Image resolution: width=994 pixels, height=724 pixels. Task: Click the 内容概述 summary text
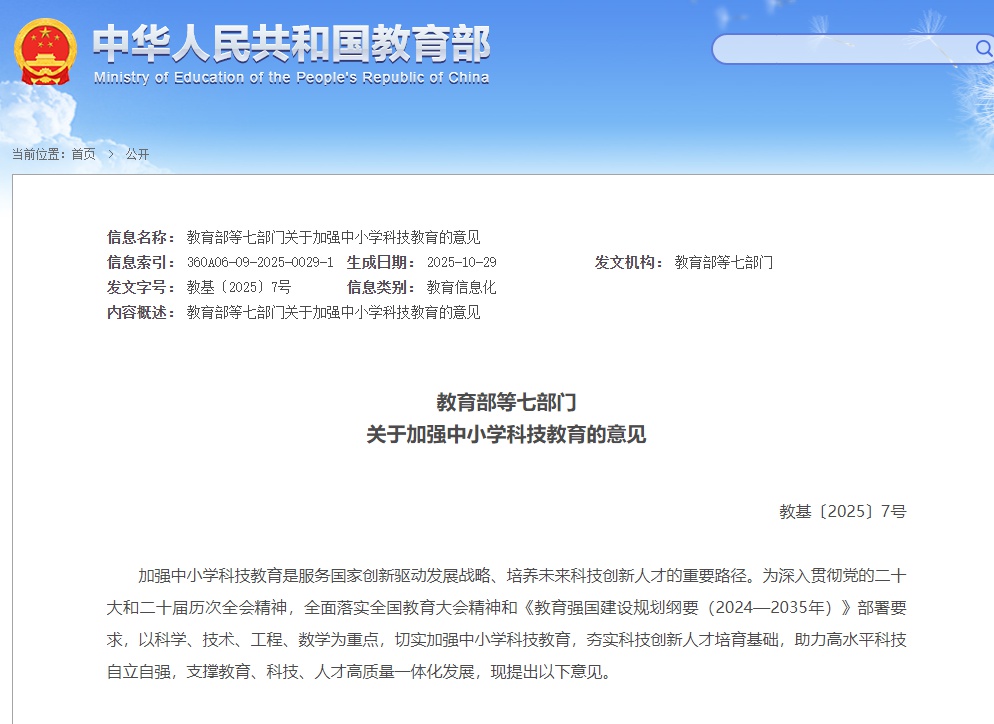[333, 312]
